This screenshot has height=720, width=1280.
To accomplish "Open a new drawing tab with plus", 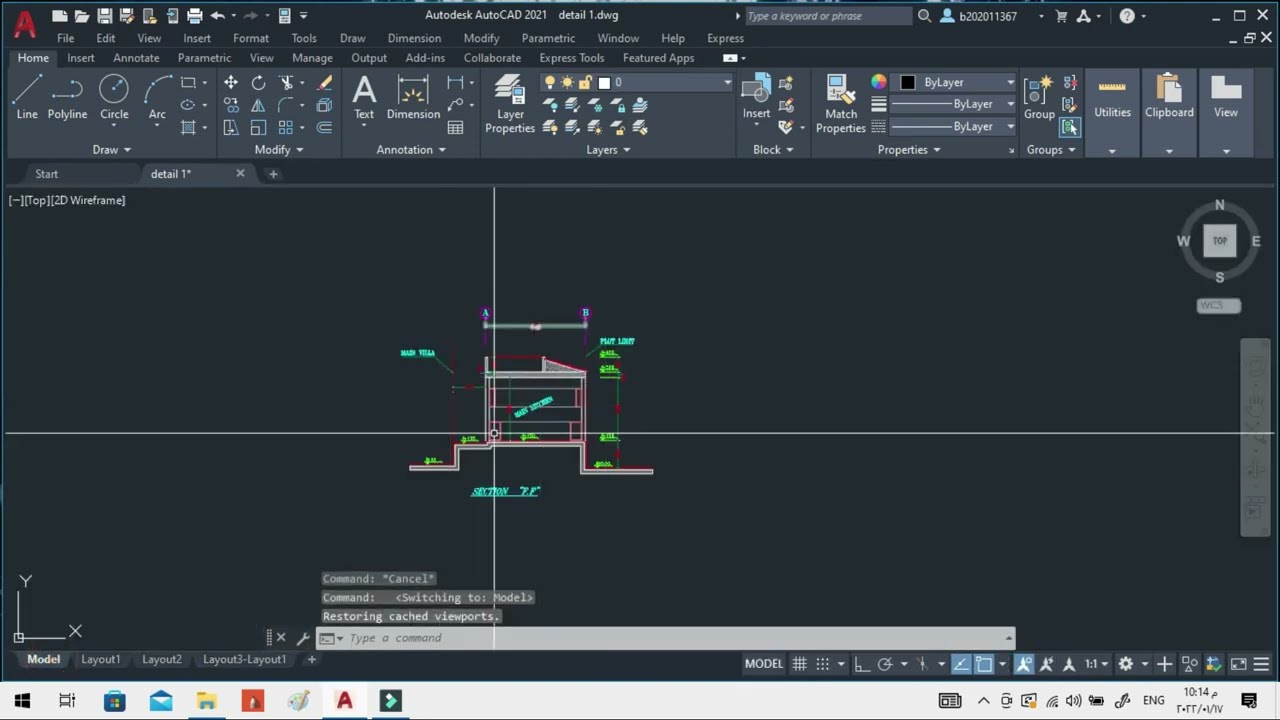I will 273,174.
